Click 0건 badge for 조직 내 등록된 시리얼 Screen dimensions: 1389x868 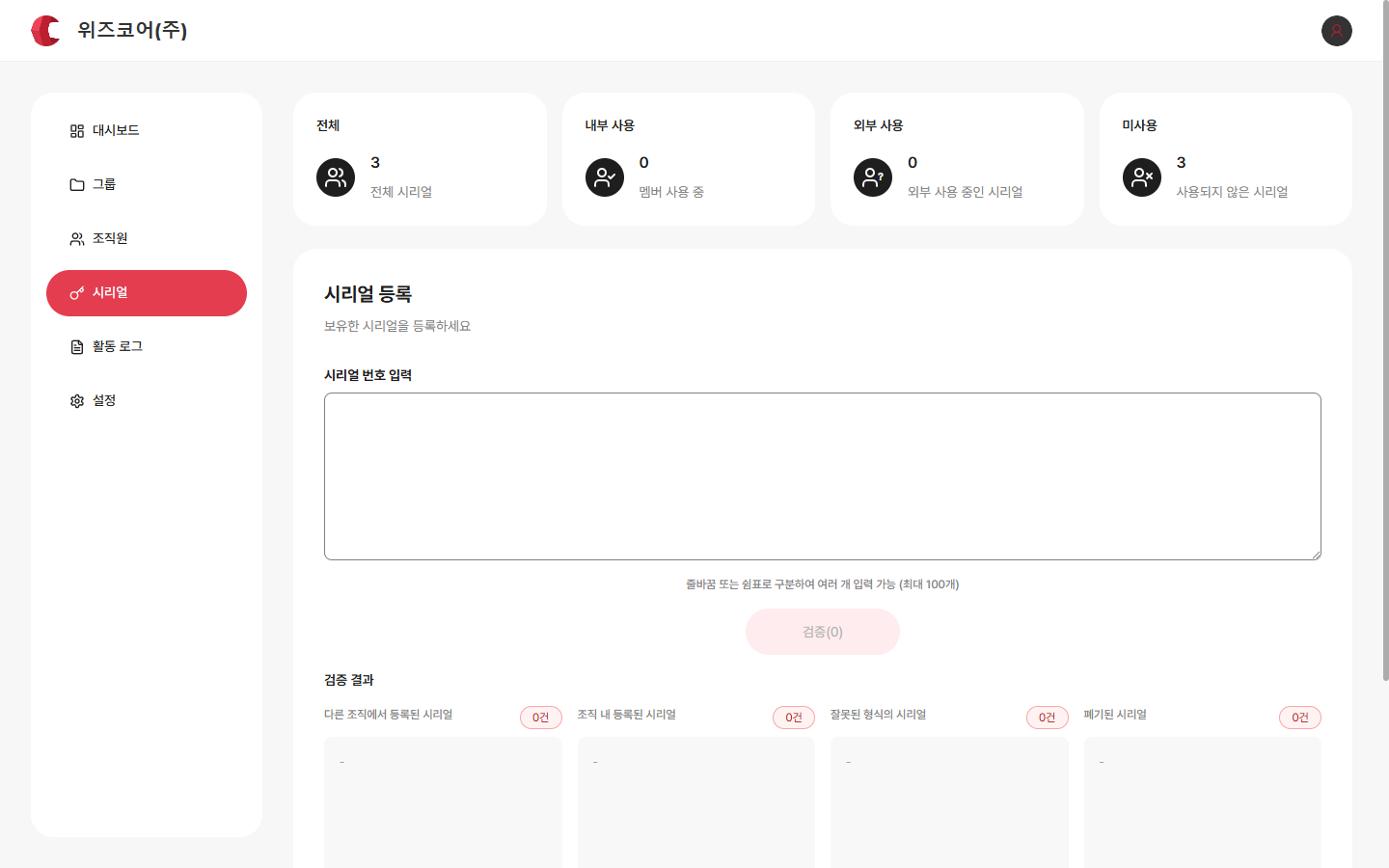[x=794, y=718]
